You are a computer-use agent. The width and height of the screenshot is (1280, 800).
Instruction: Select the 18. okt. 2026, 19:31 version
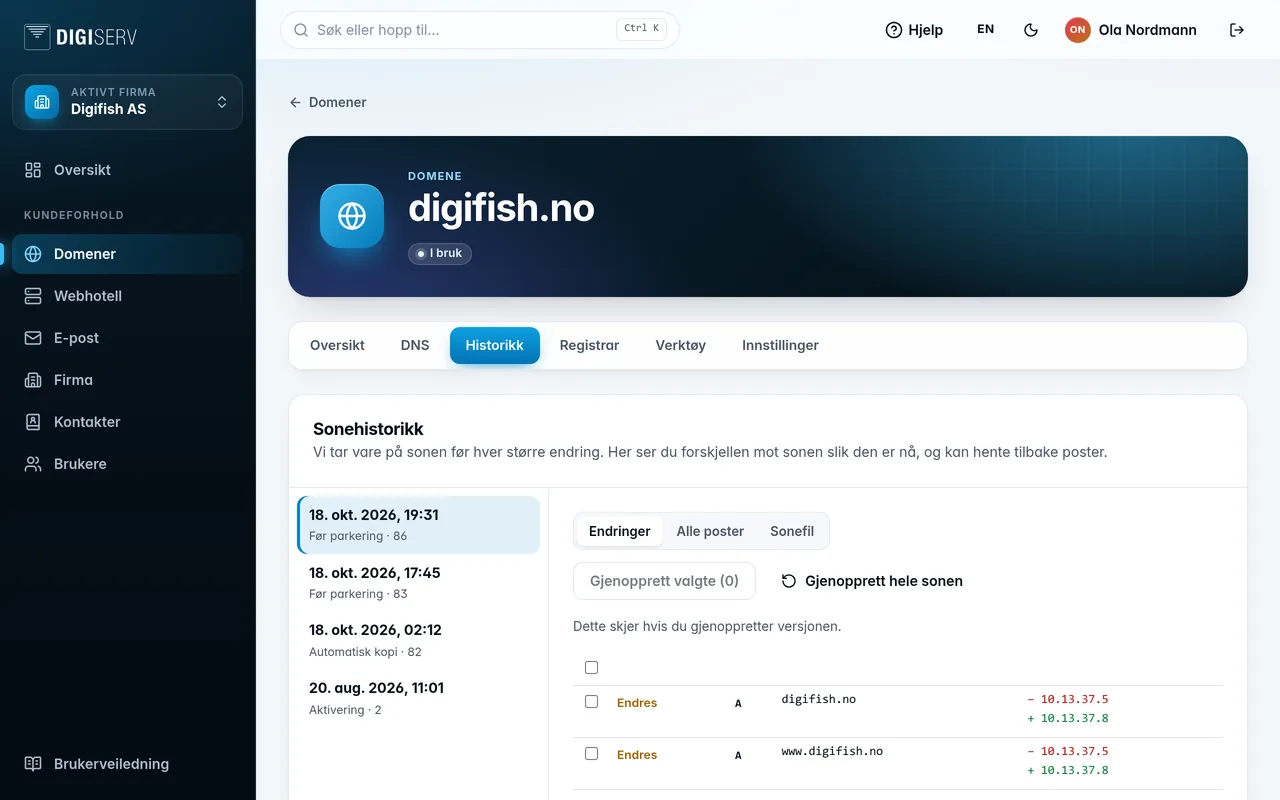point(419,525)
